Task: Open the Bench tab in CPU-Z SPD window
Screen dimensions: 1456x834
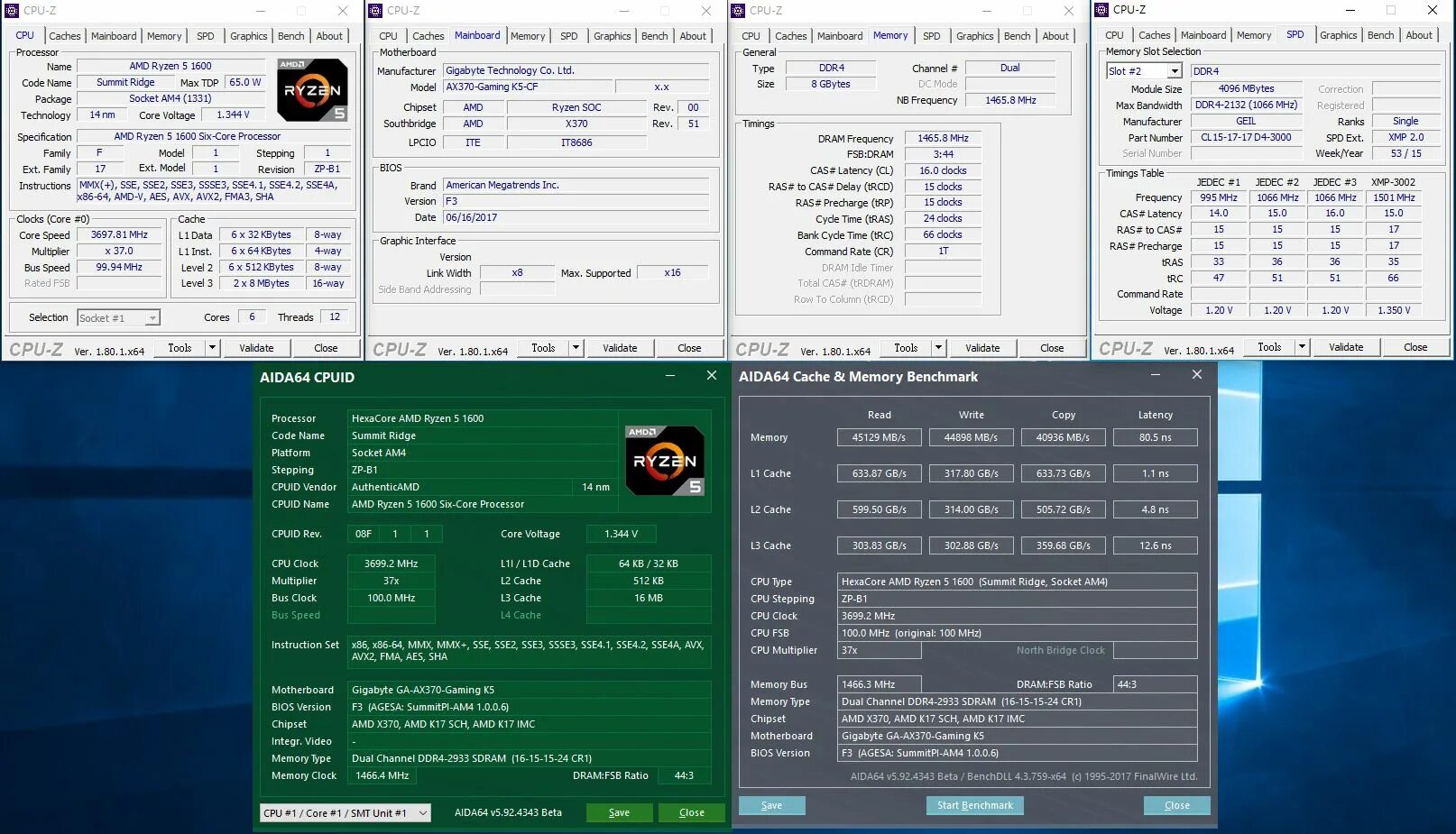Action: click(x=1381, y=35)
